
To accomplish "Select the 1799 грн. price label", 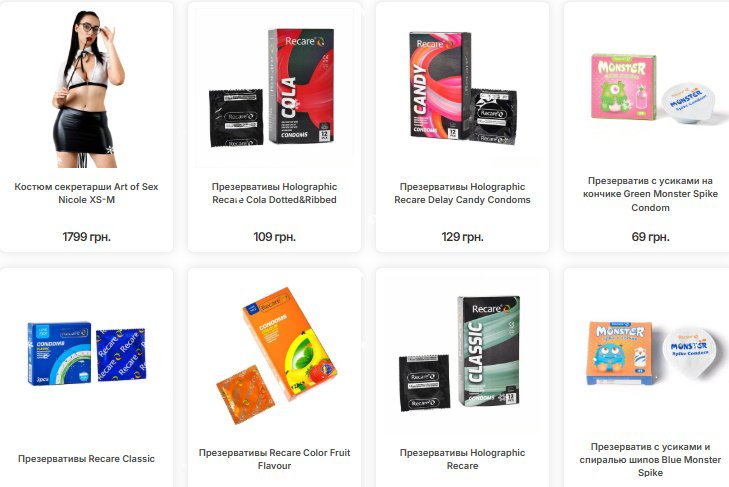I will coord(86,237).
